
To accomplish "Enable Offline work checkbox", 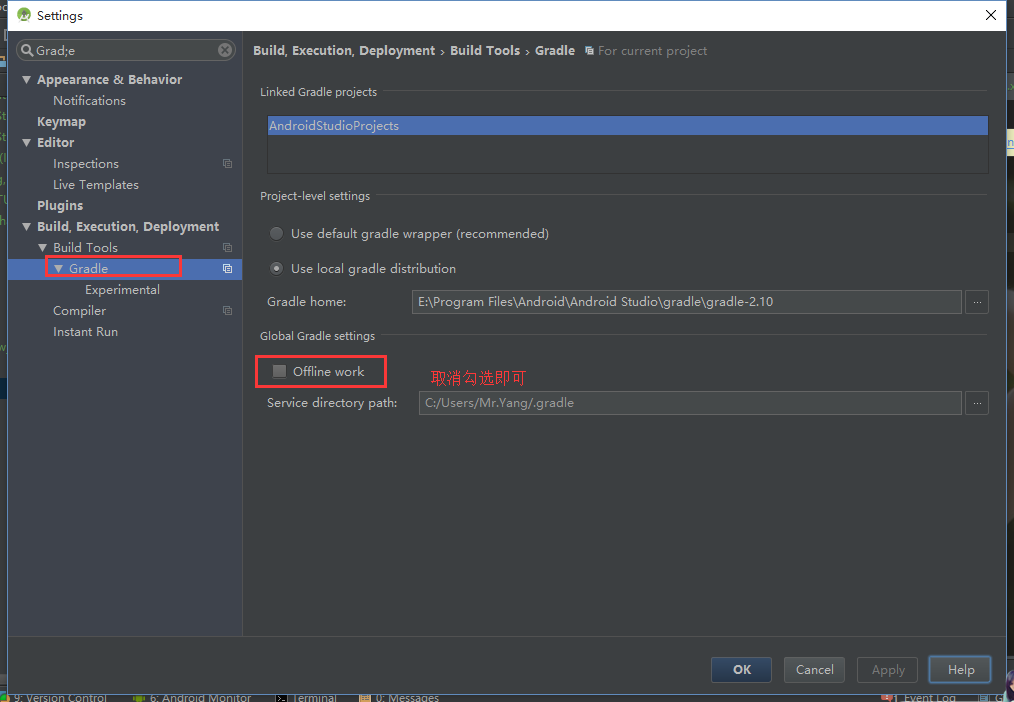I will pyautogui.click(x=279, y=370).
